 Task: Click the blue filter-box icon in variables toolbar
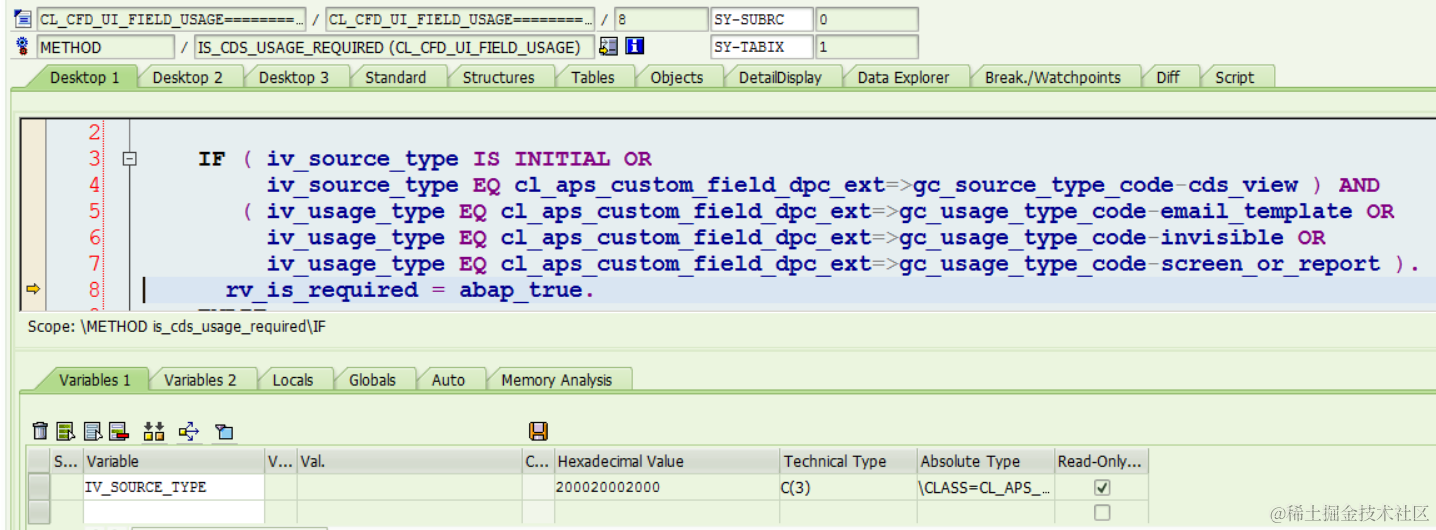point(224,431)
